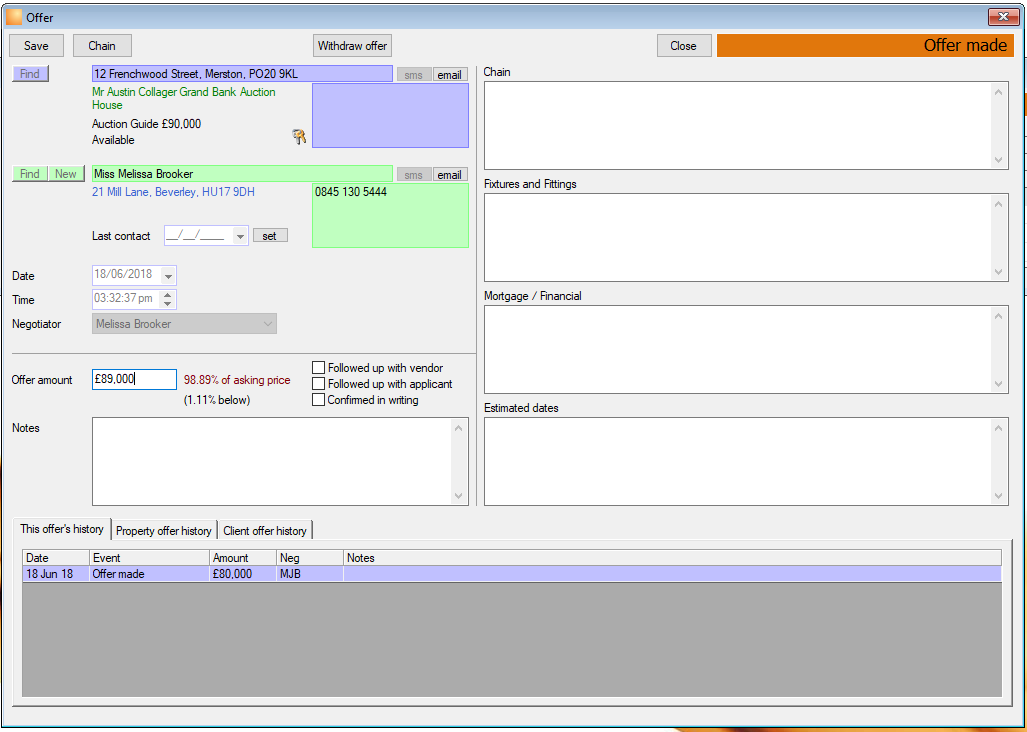Click Withdraw offer button
Image resolution: width=1027 pixels, height=732 pixels.
click(352, 46)
